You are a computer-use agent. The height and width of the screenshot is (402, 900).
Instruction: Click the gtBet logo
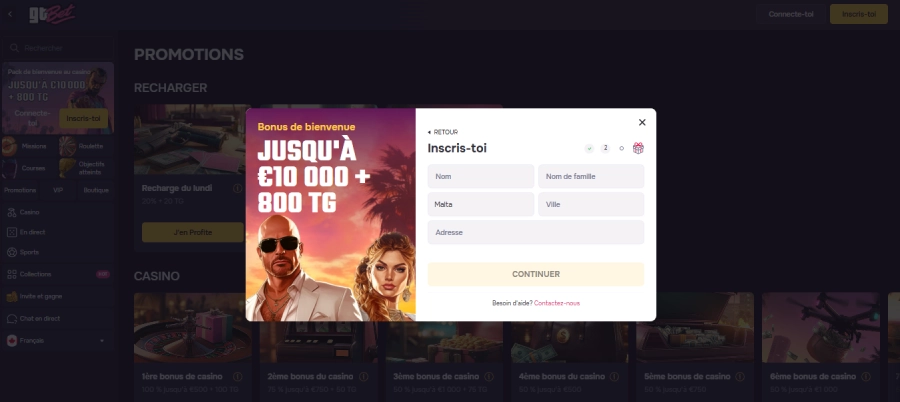52,14
